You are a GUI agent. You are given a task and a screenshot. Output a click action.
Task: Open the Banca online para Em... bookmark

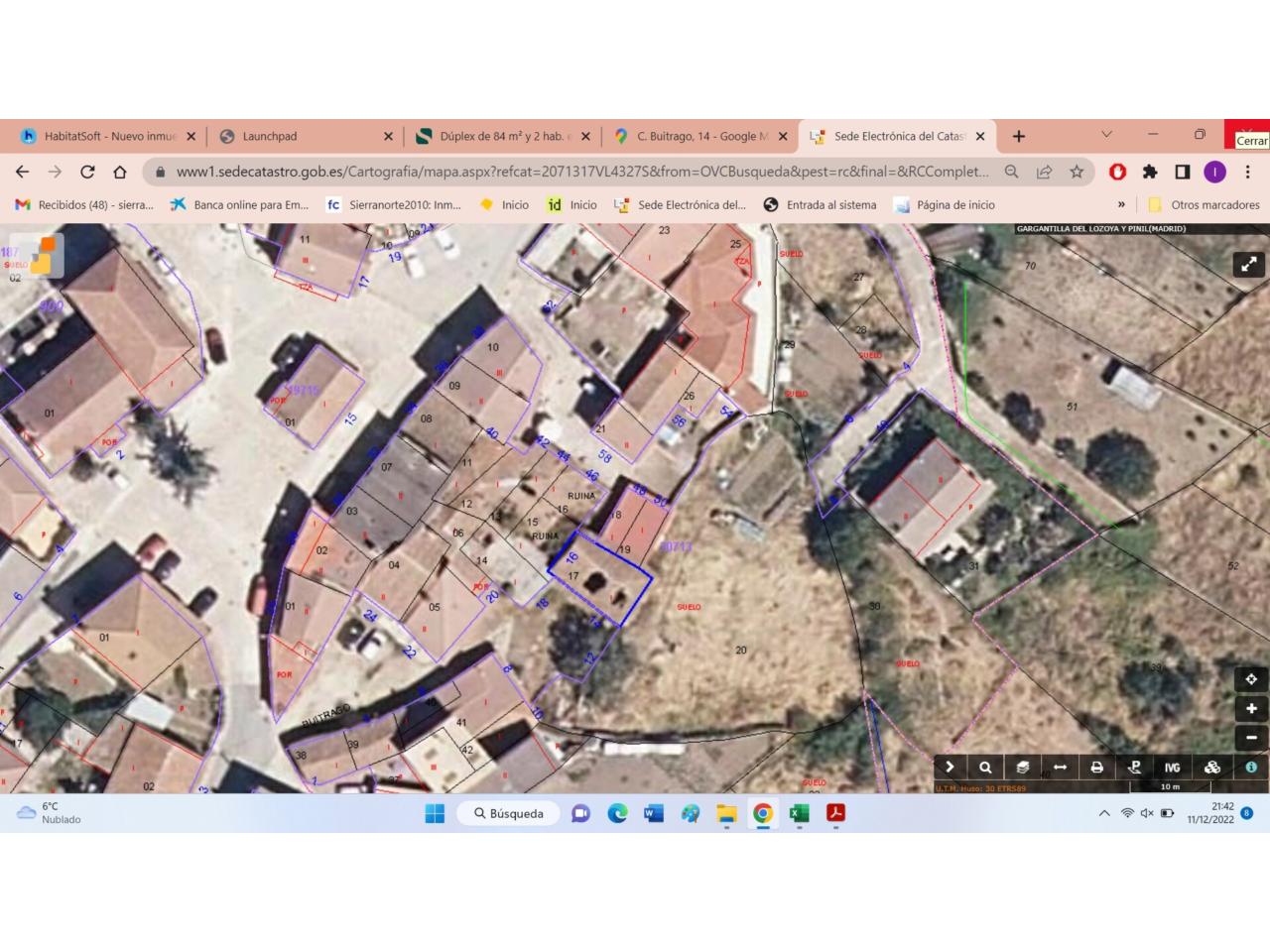(240, 204)
